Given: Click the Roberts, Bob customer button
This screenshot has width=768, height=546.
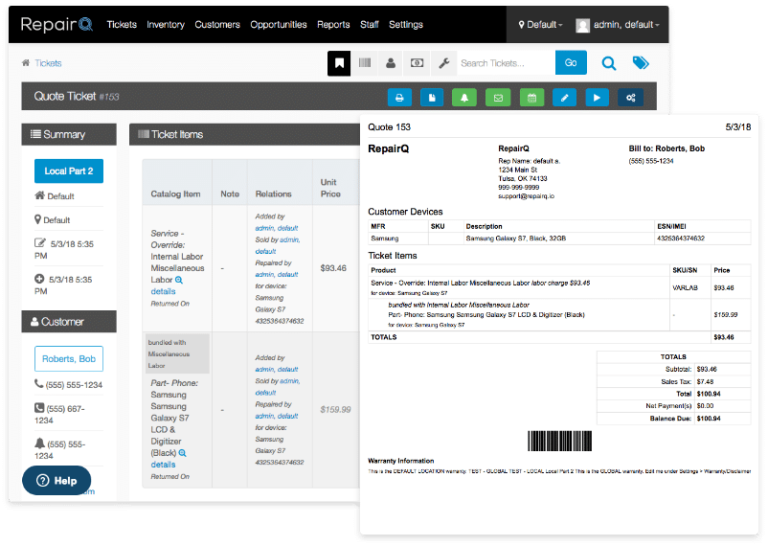Looking at the screenshot, I should [x=68, y=358].
